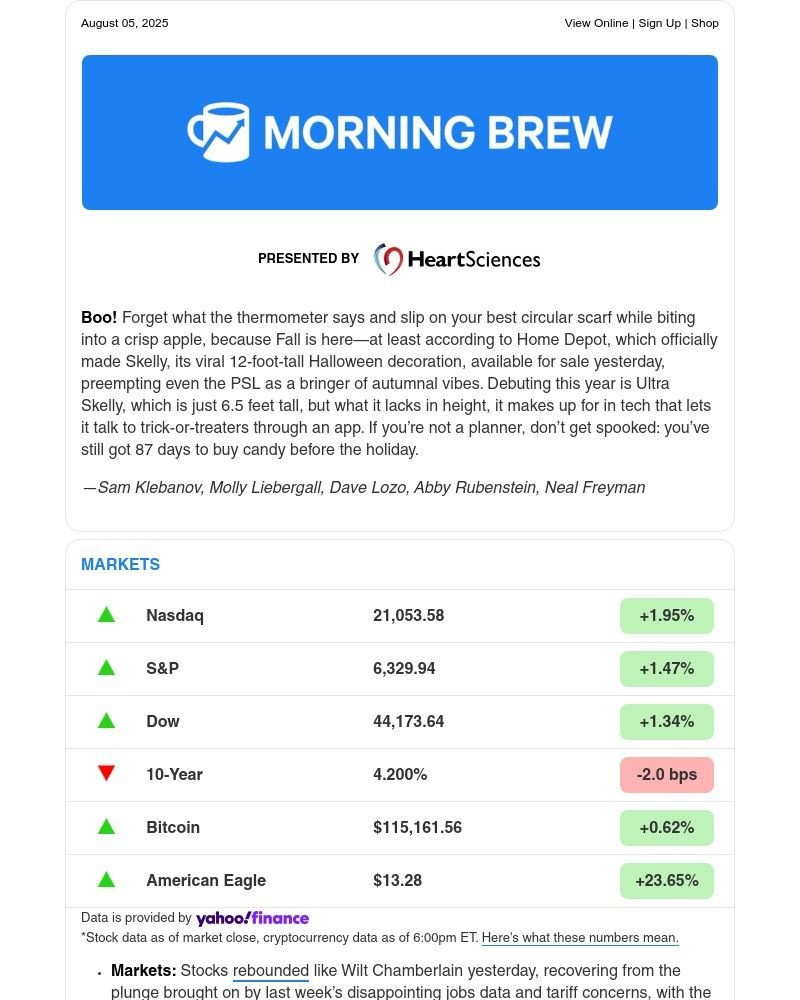The image size is (800, 1000).
Task: Click the red down arrow beside 10-Year
Action: (106, 773)
